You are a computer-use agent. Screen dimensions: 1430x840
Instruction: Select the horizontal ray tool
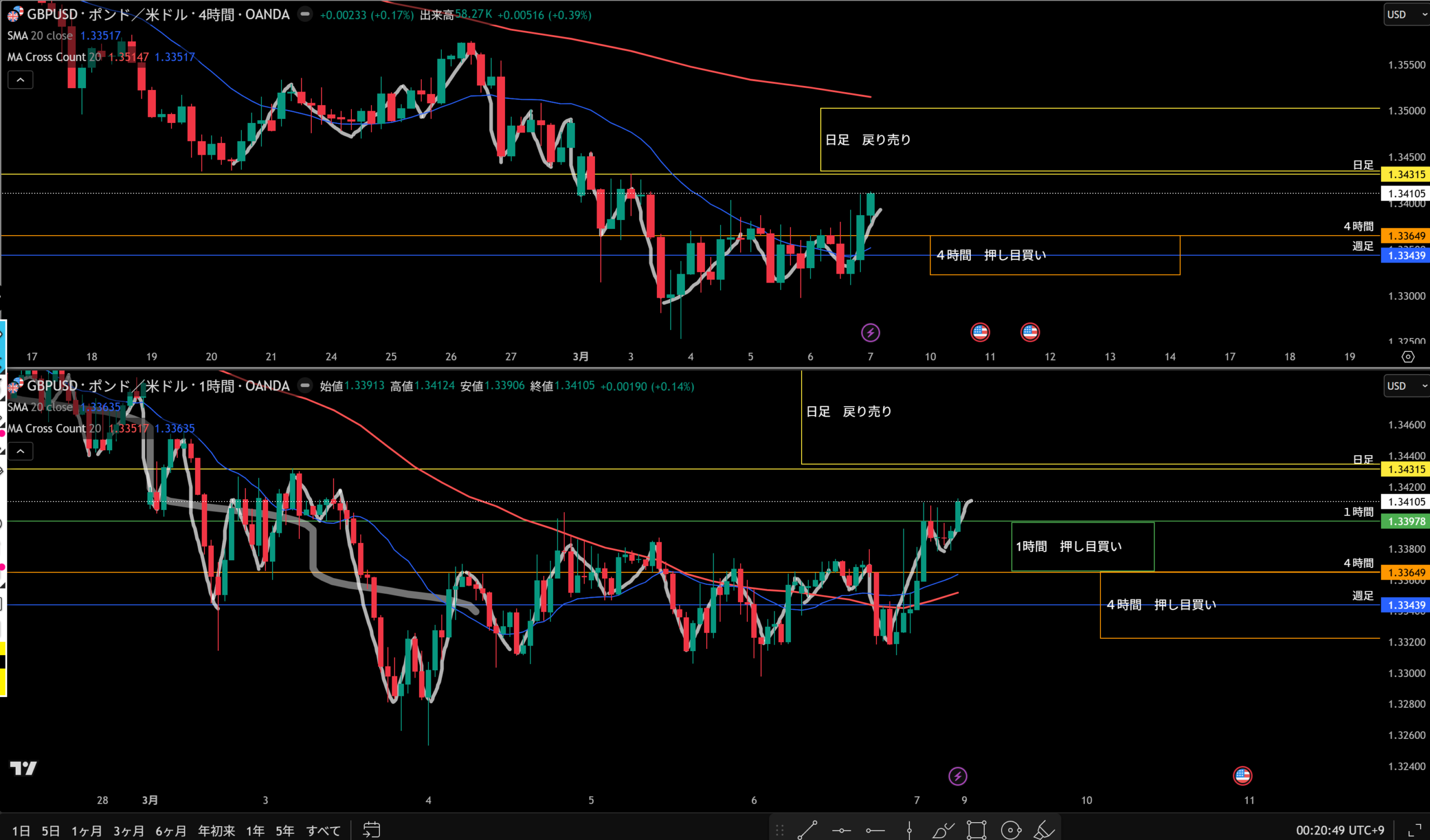(x=875, y=831)
